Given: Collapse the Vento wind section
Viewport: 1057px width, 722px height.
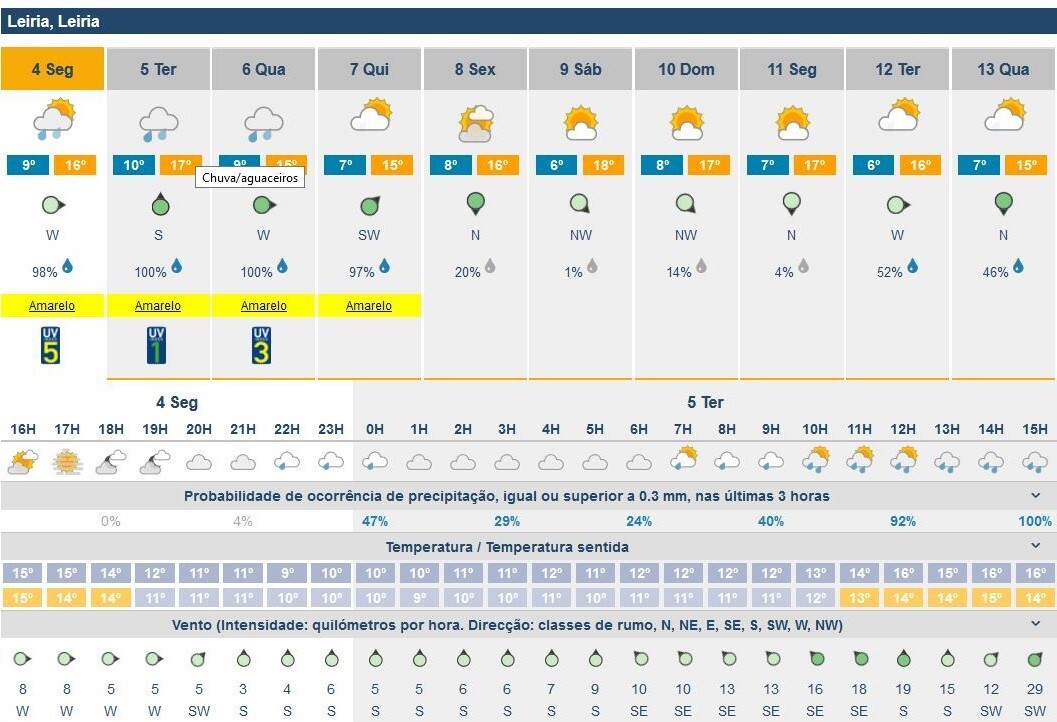Looking at the screenshot, I should pos(1036,625).
